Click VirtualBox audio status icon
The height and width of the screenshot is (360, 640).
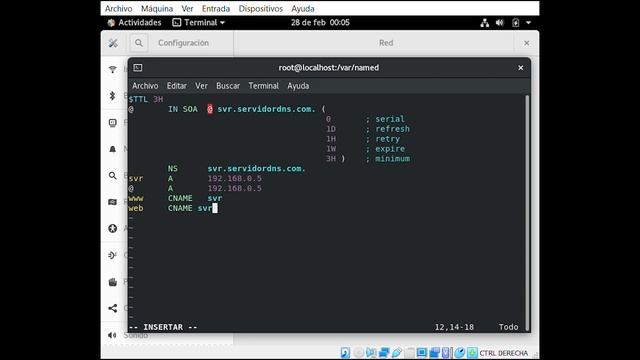coord(371,353)
